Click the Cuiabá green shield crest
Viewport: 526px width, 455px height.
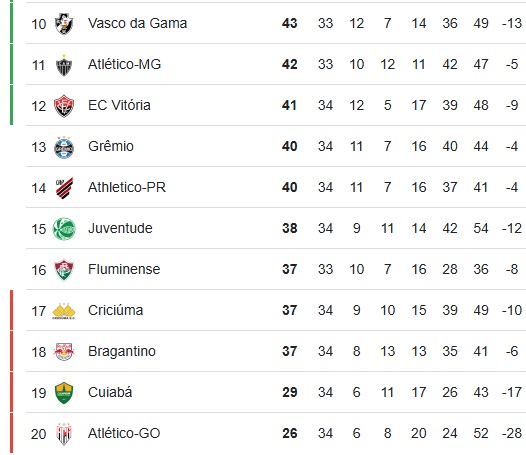click(x=64, y=393)
